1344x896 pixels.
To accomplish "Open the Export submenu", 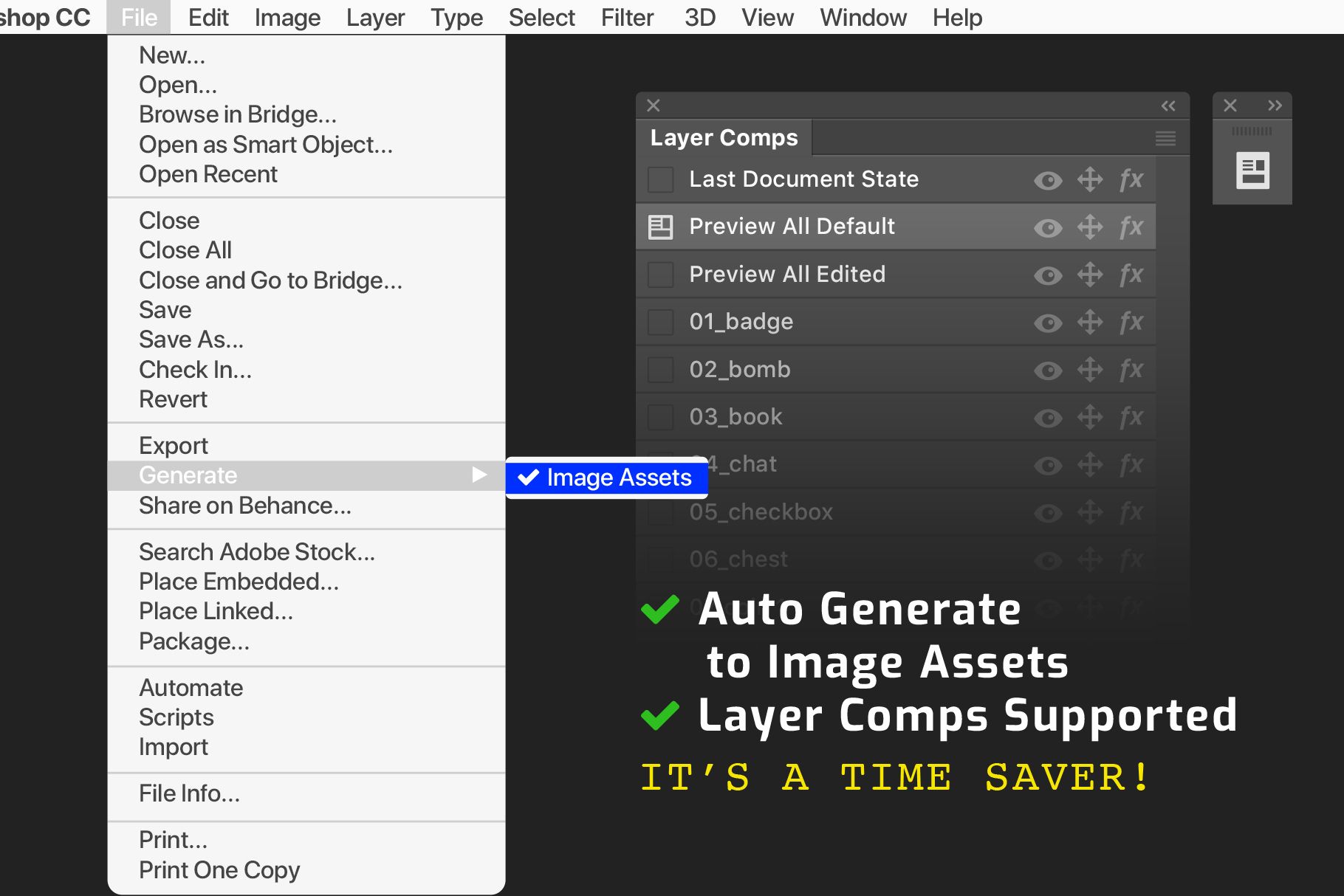I will point(306,446).
